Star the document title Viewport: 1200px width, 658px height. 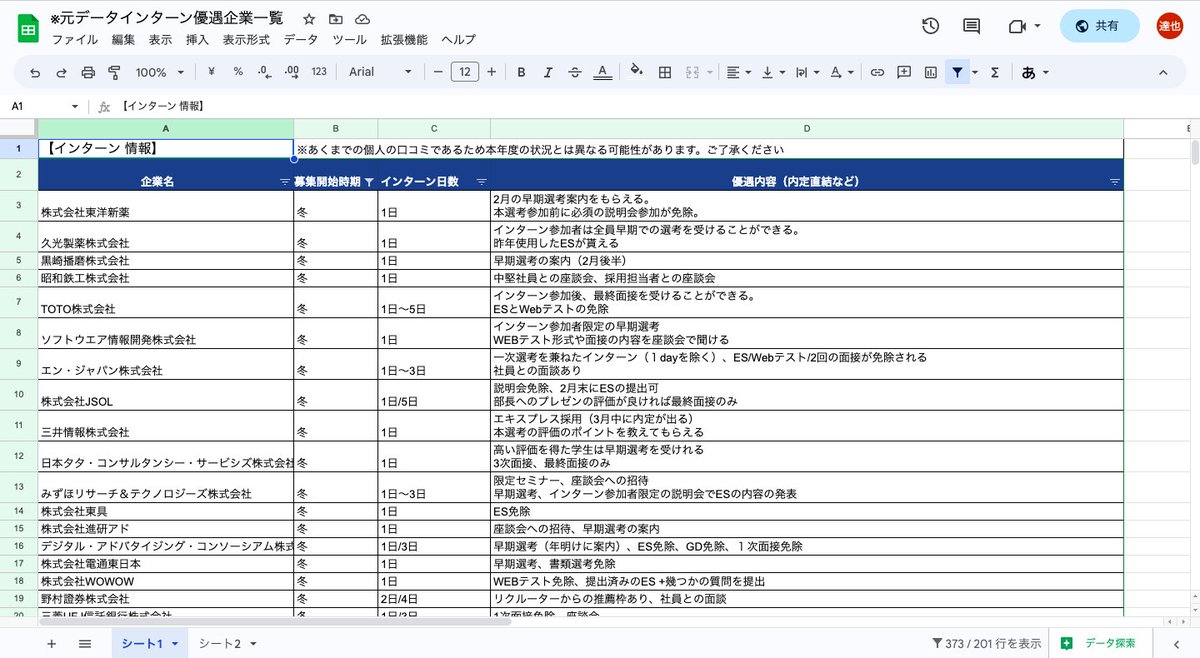point(309,19)
